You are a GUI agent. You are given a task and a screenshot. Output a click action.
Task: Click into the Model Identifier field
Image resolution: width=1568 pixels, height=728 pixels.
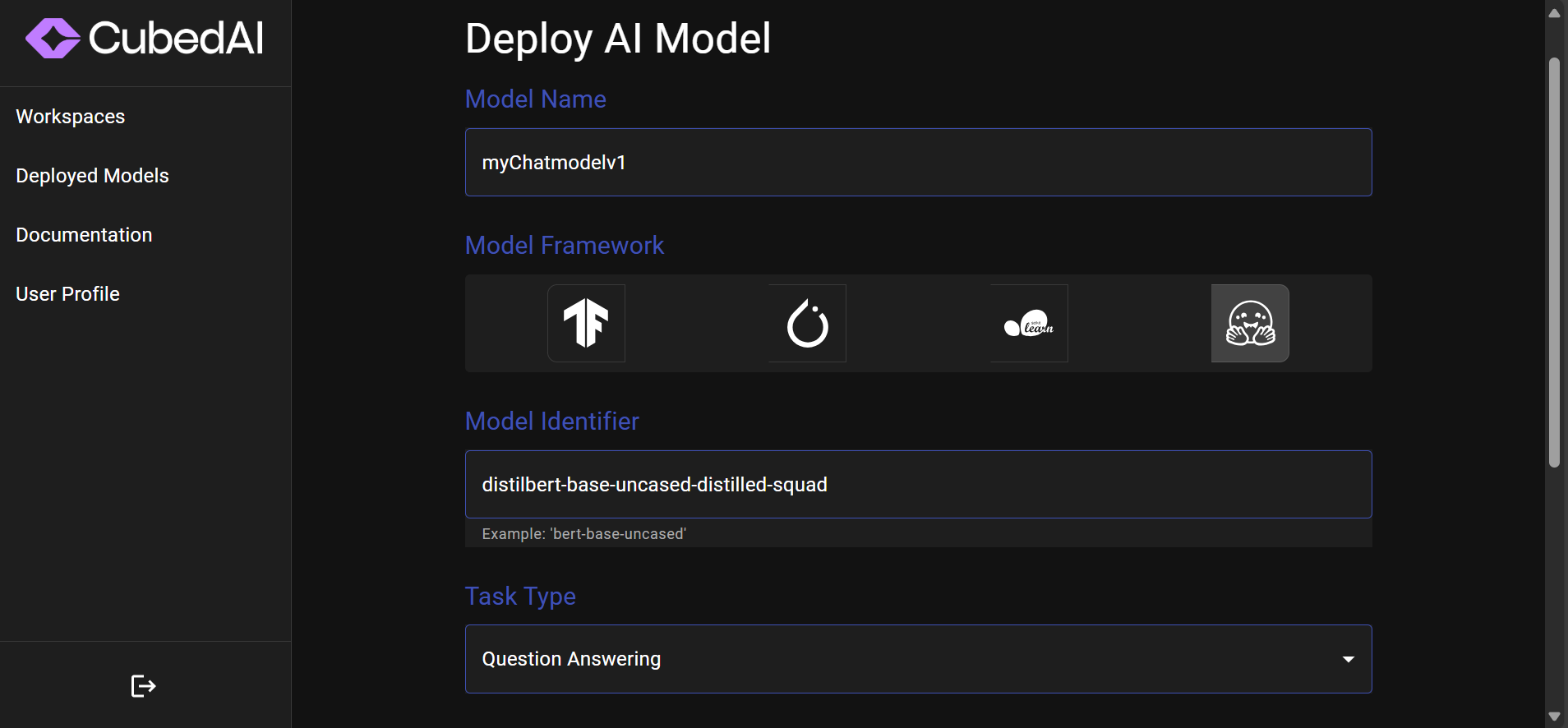[x=918, y=485]
